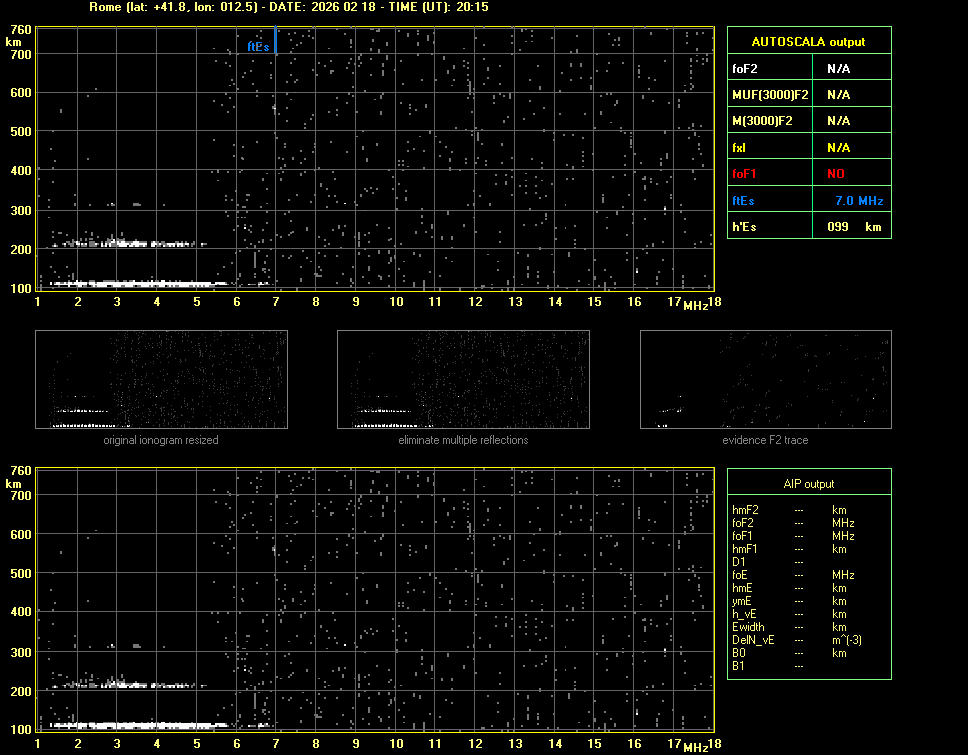Click the AUTOSCALA output header
968x755 pixels.
(x=808, y=42)
